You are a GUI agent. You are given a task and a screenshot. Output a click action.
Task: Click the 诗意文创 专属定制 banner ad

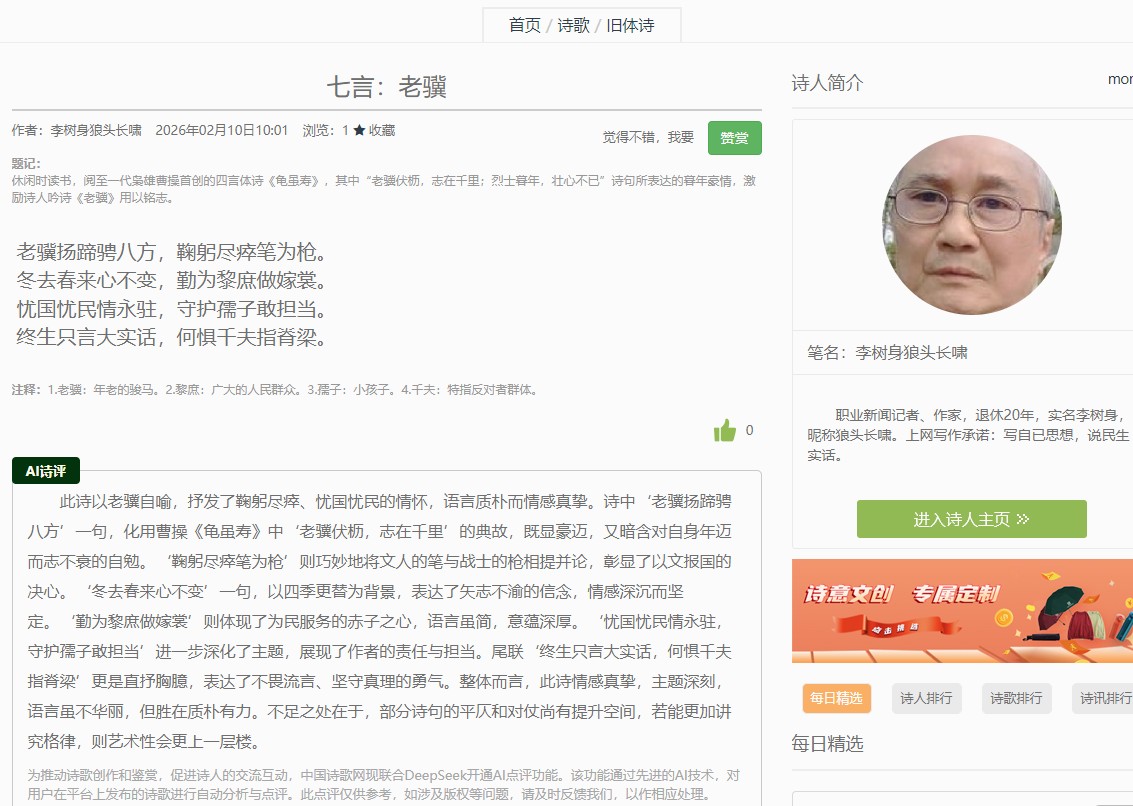point(962,611)
